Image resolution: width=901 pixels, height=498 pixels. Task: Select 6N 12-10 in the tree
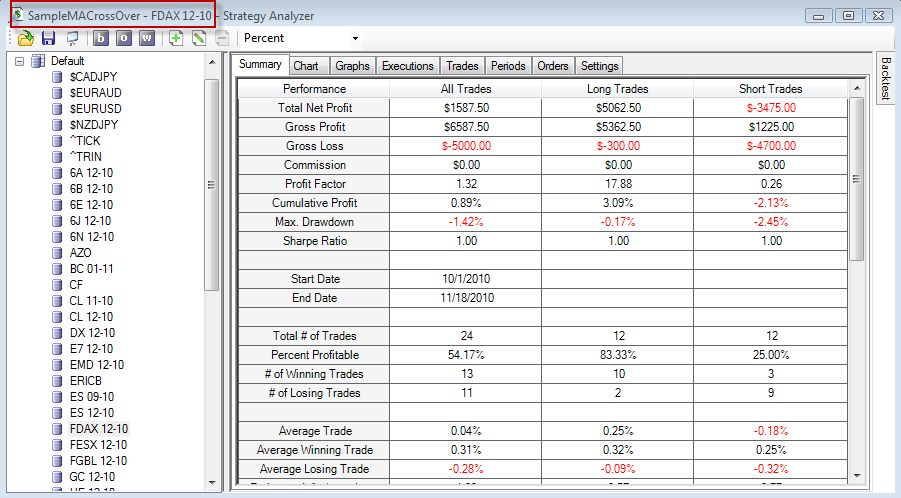(91, 237)
